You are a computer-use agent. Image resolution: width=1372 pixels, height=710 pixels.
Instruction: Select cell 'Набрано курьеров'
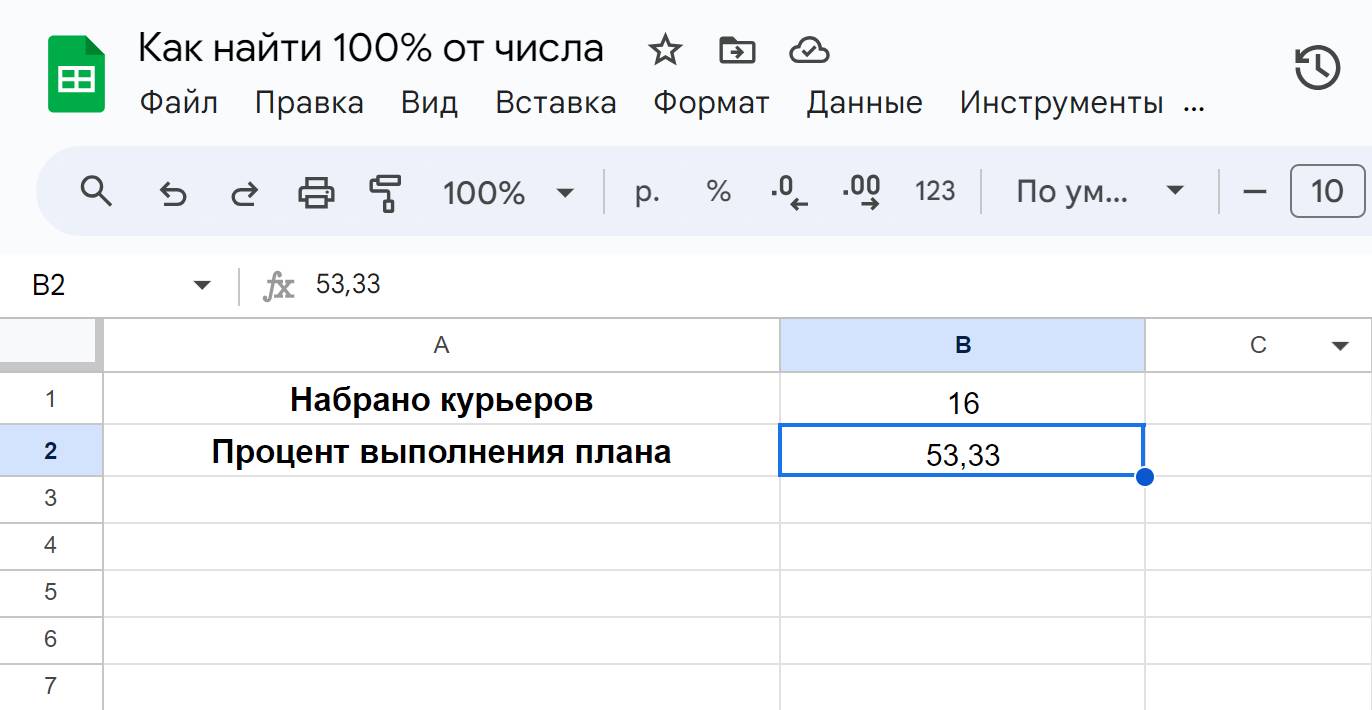coord(441,399)
